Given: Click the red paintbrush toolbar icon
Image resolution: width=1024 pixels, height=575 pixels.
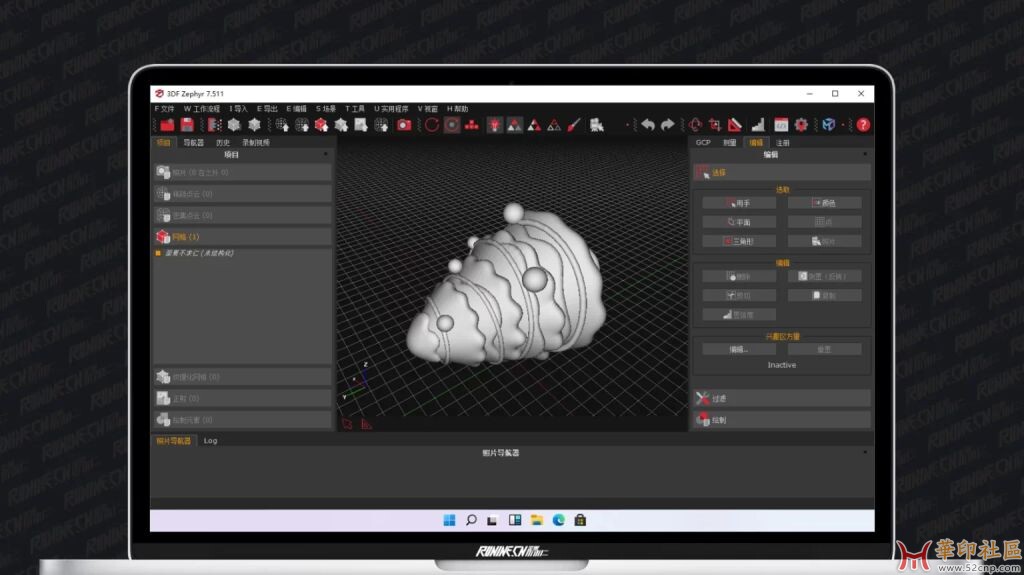Looking at the screenshot, I should 573,125.
